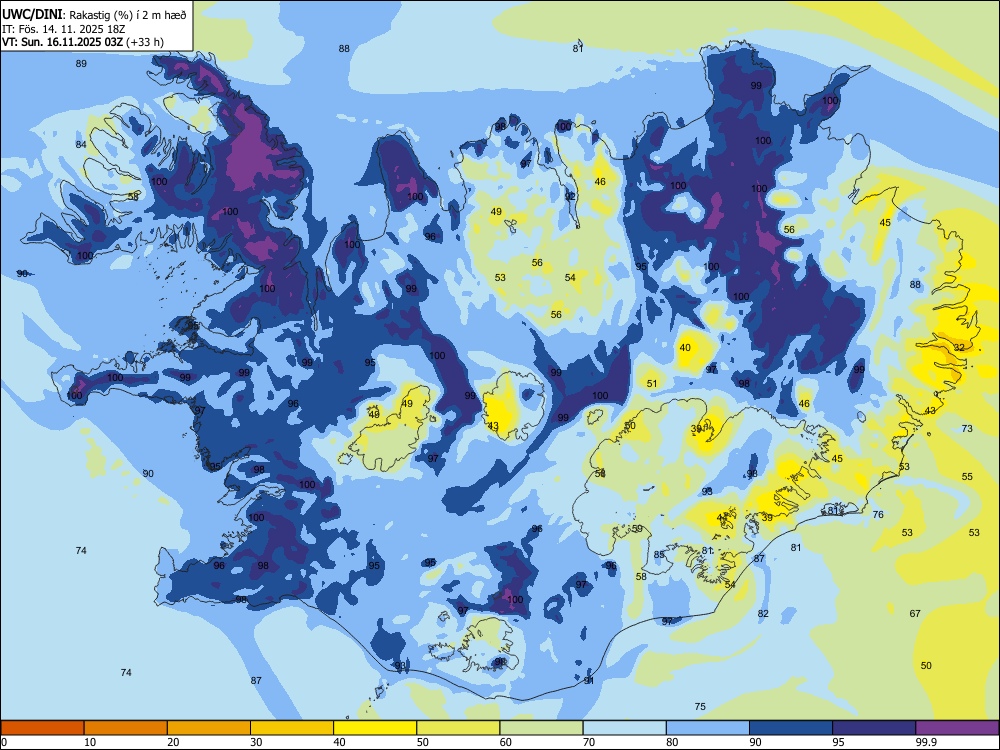Viewport: 1000px width, 750px height.
Task: Click the map value '75' above the legend
Action: [700, 707]
